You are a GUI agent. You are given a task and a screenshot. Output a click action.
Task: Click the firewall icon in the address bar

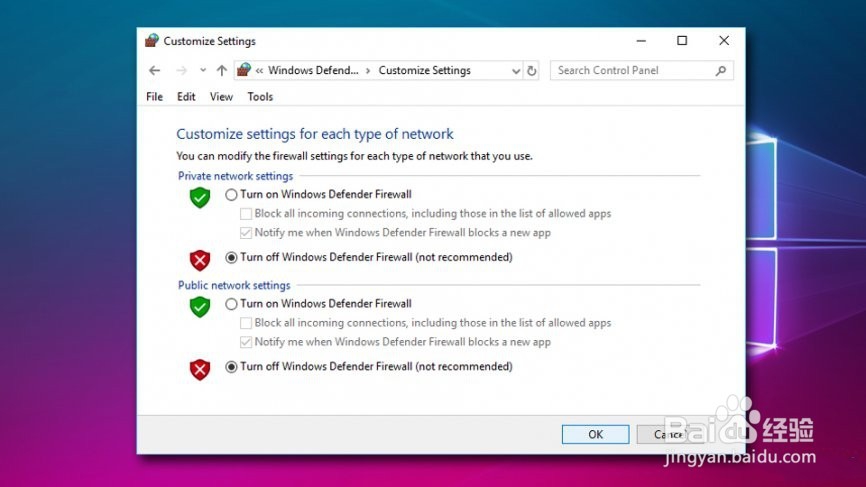243,71
